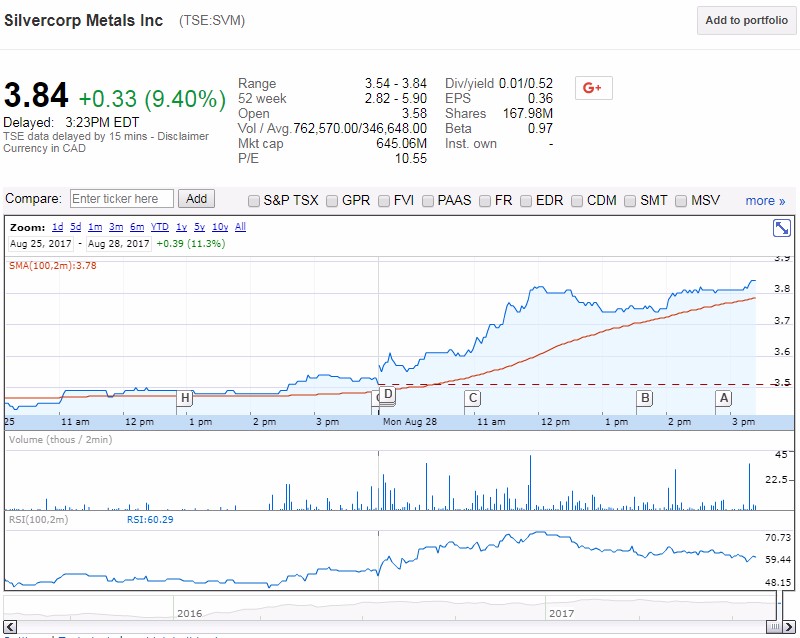800x638 pixels.
Task: Click the Volume (thous / 2min) label
Action: (x=60, y=439)
